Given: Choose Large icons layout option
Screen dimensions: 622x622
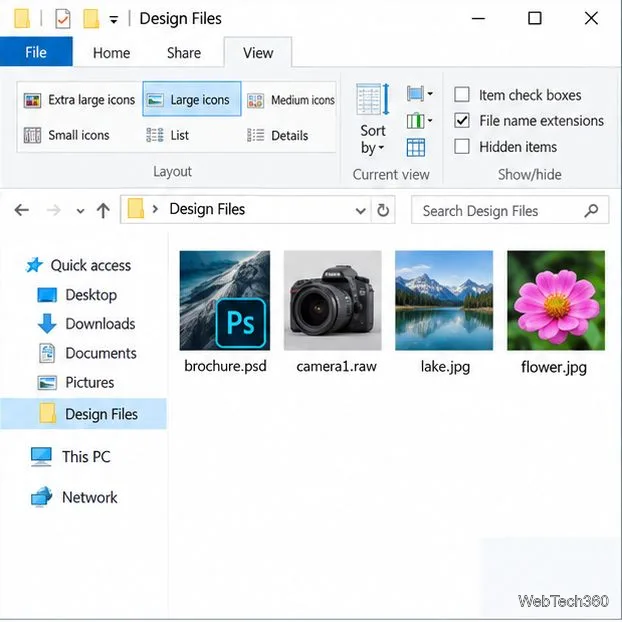Looking at the screenshot, I should (192, 99).
